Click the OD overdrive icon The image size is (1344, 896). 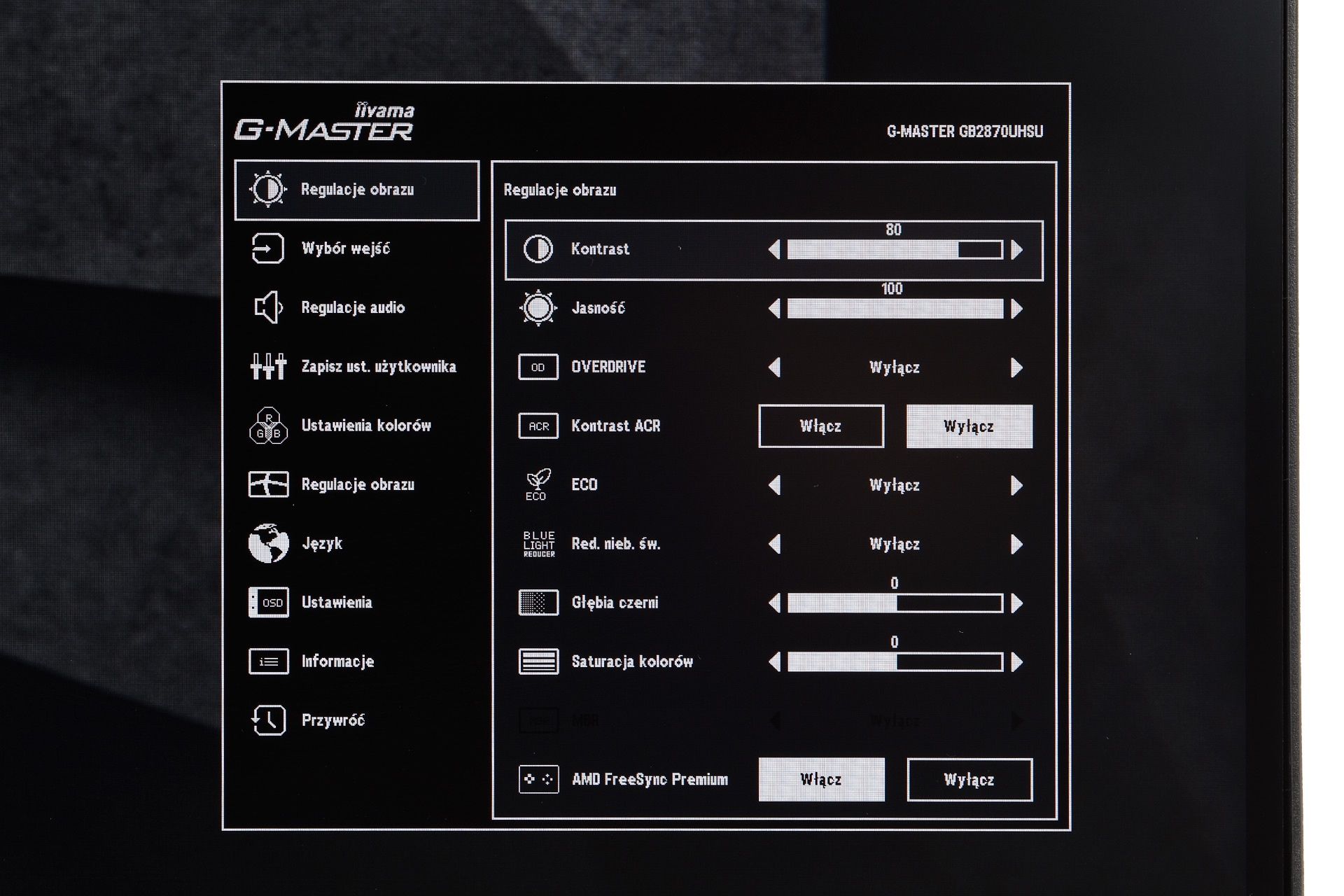[538, 367]
